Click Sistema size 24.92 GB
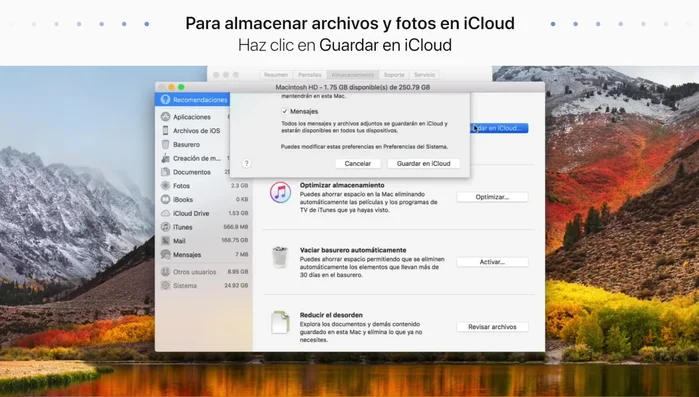Image resolution: width=699 pixels, height=397 pixels. coord(236,285)
